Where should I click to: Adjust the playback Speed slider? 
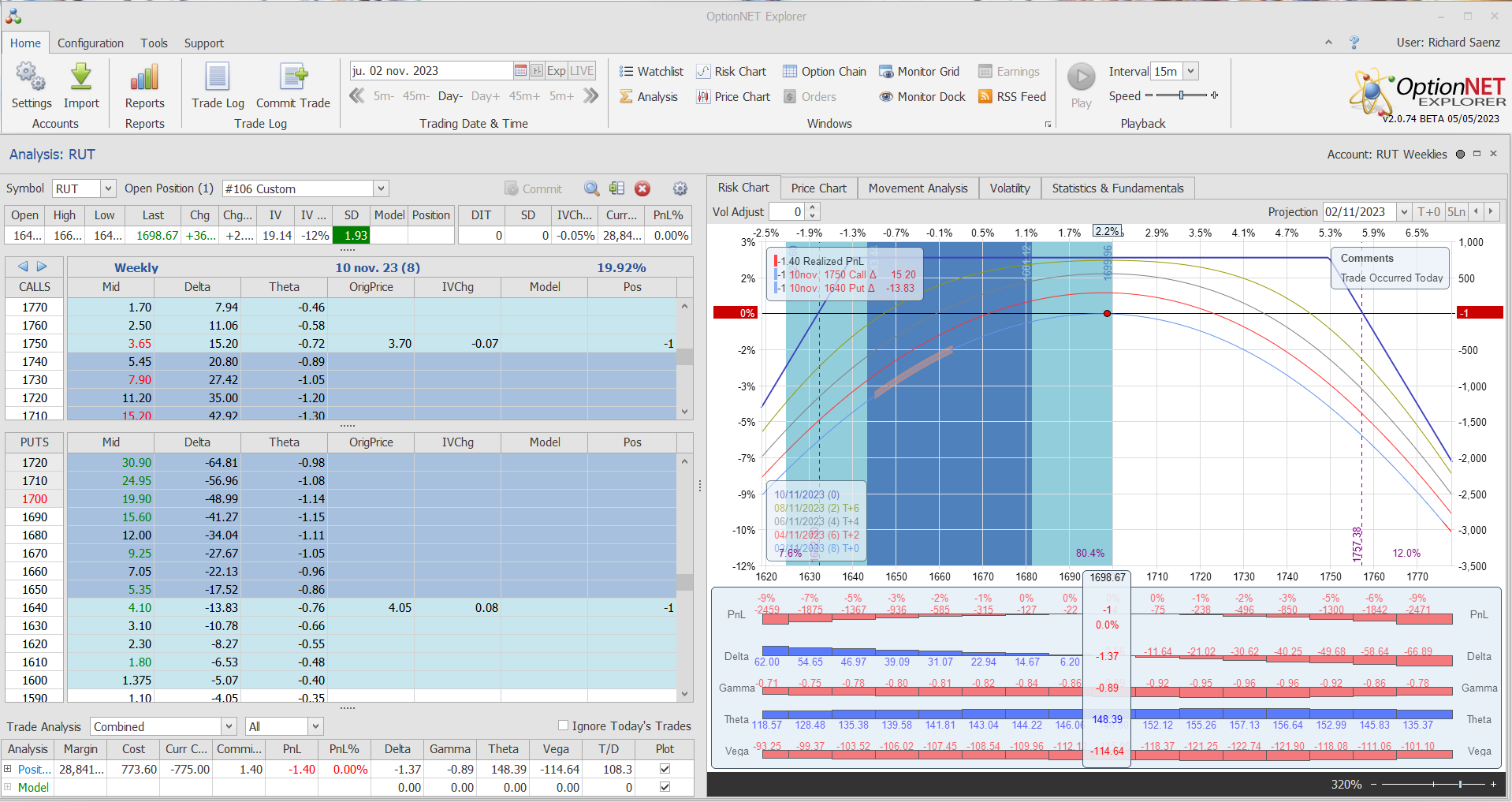point(1181,95)
